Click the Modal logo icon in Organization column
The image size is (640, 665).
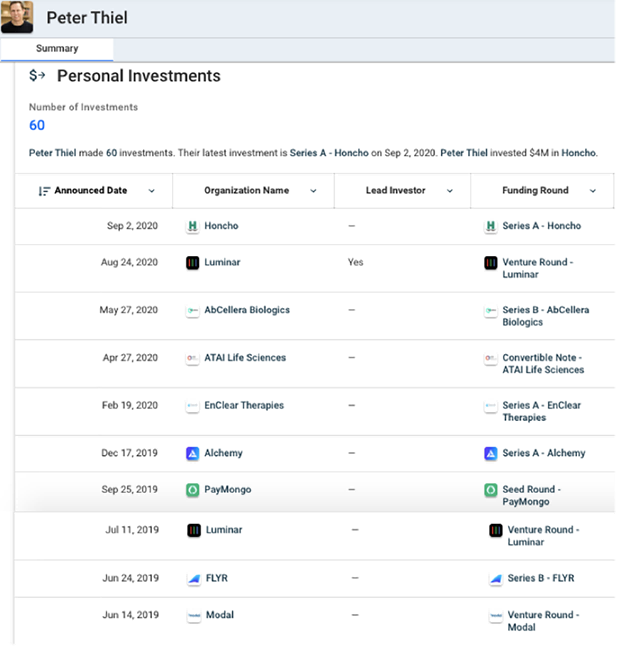pos(194,615)
